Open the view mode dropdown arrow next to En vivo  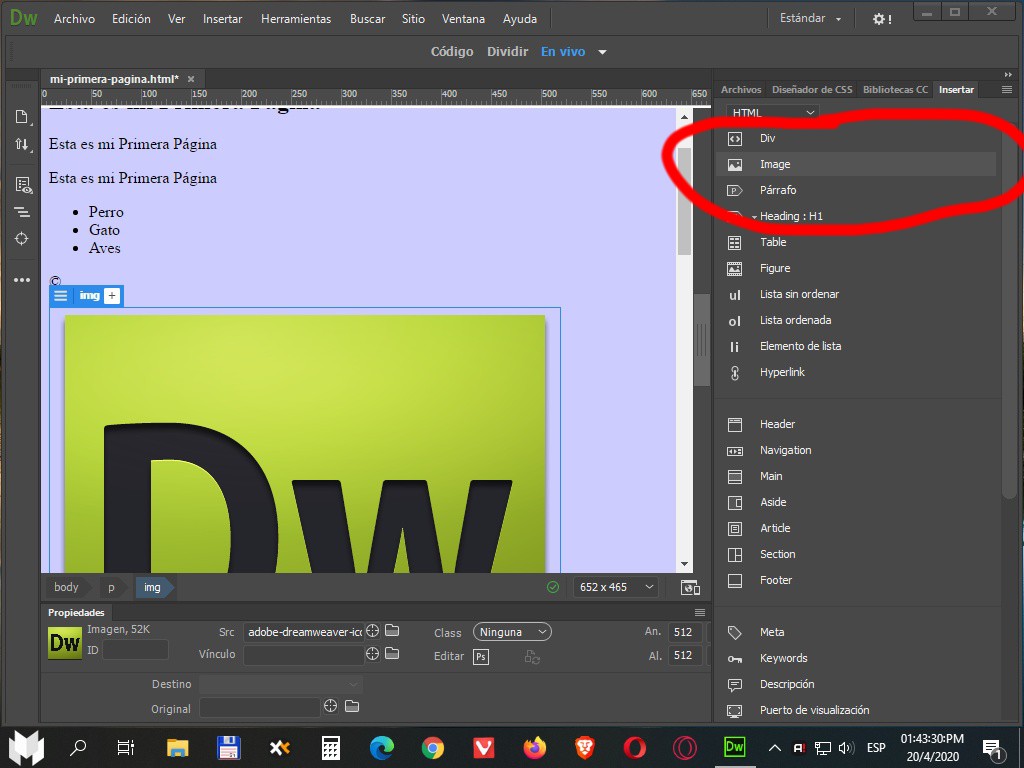[x=602, y=52]
